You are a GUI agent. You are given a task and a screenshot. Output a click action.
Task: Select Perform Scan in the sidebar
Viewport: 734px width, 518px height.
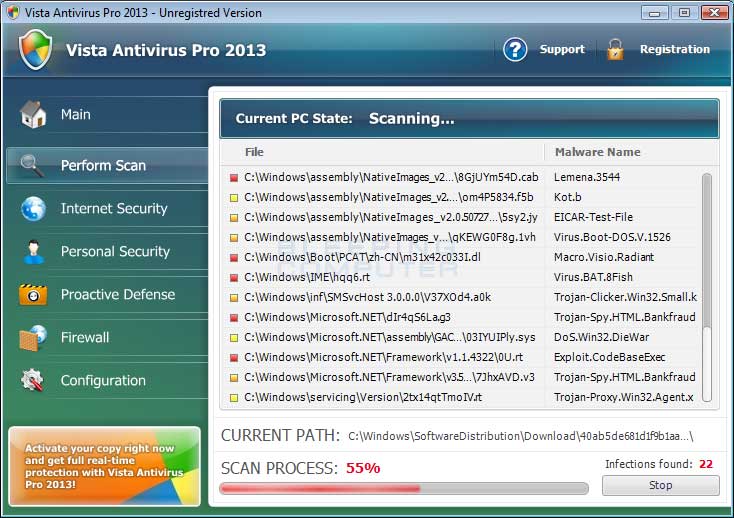pyautogui.click(x=108, y=165)
